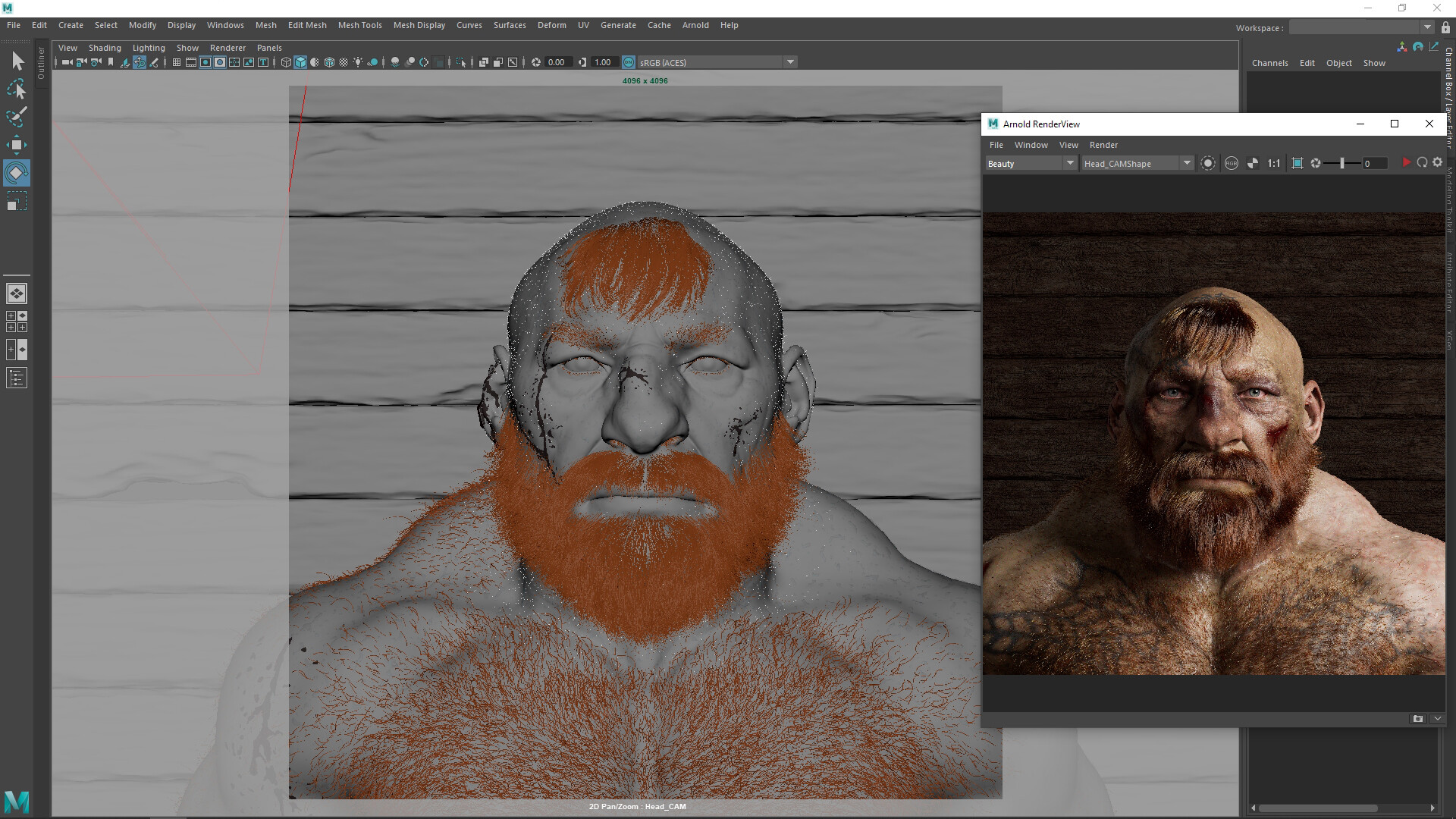Screen dimensions: 1456x819
Task: Toggle the viewport grid display
Action: pyautogui.click(x=176, y=62)
